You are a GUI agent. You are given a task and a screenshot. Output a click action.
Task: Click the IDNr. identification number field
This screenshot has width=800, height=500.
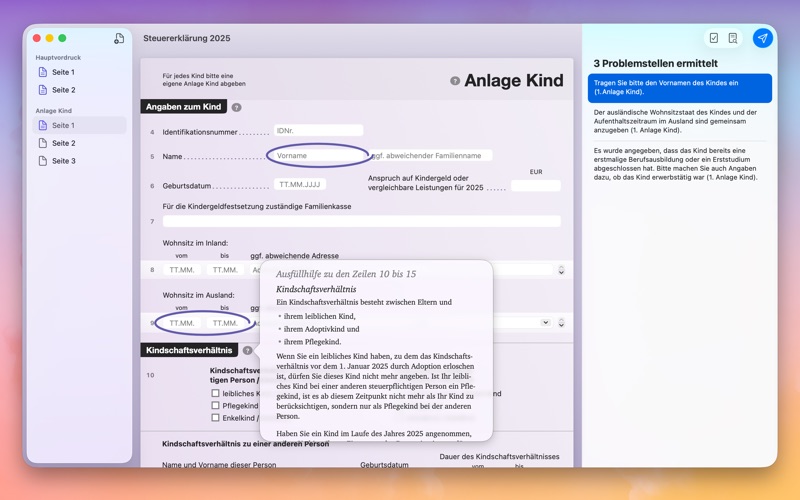pos(318,131)
